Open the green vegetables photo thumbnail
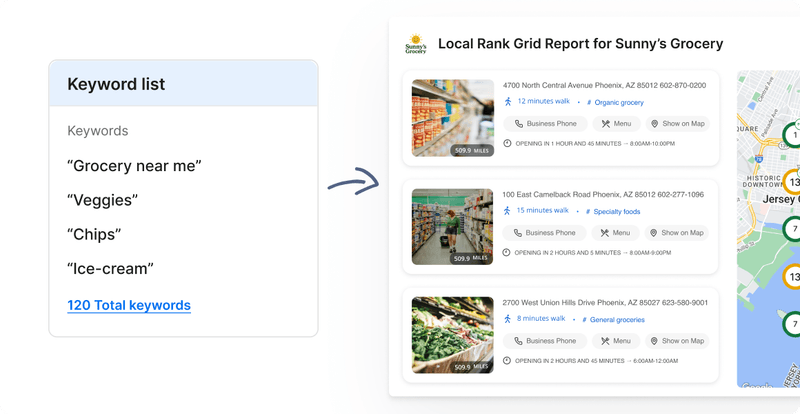 (x=453, y=335)
